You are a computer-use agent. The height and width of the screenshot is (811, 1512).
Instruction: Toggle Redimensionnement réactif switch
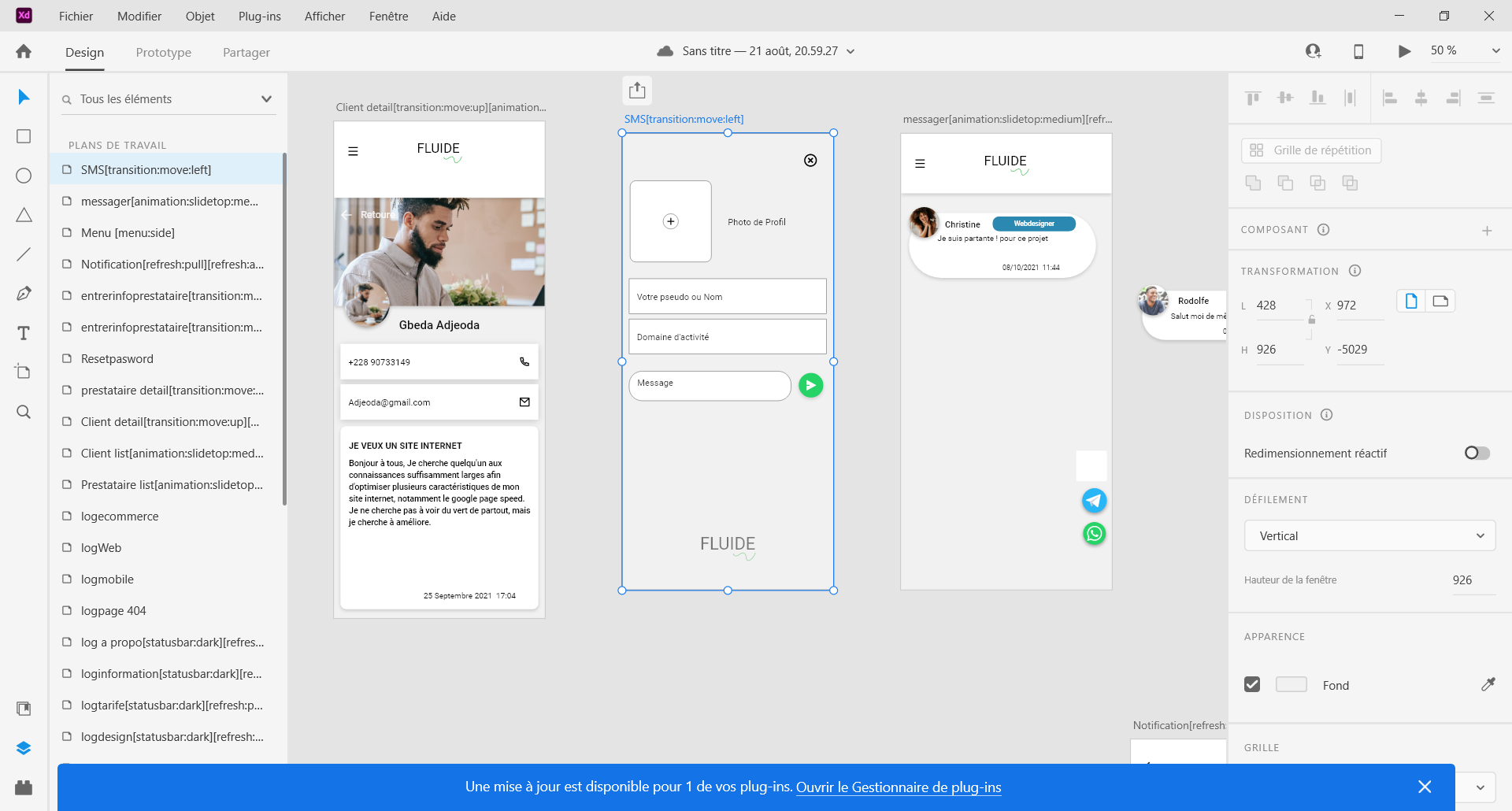coord(1477,453)
